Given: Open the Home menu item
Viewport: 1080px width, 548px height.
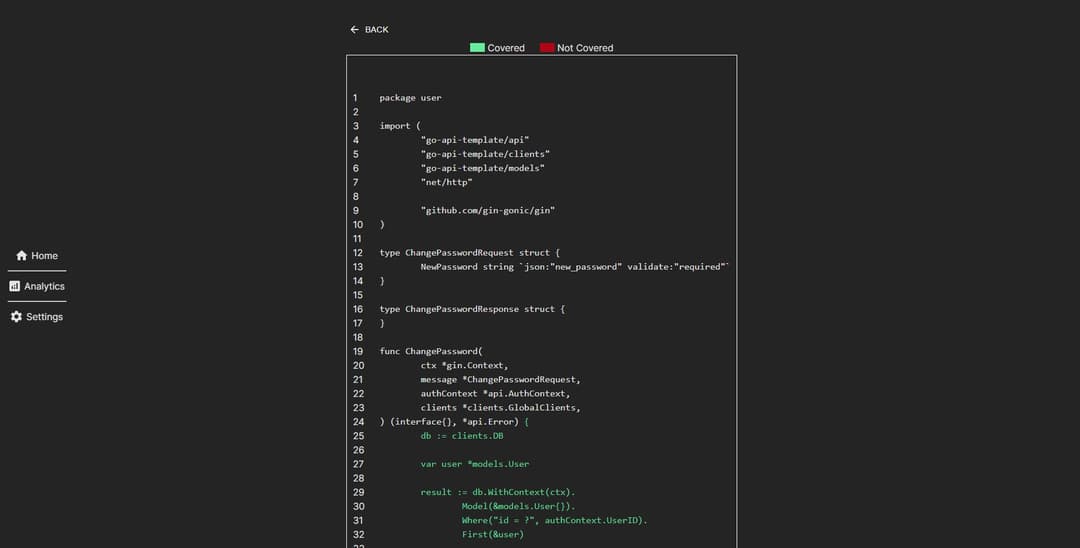Looking at the screenshot, I should pyautogui.click(x=37, y=255).
